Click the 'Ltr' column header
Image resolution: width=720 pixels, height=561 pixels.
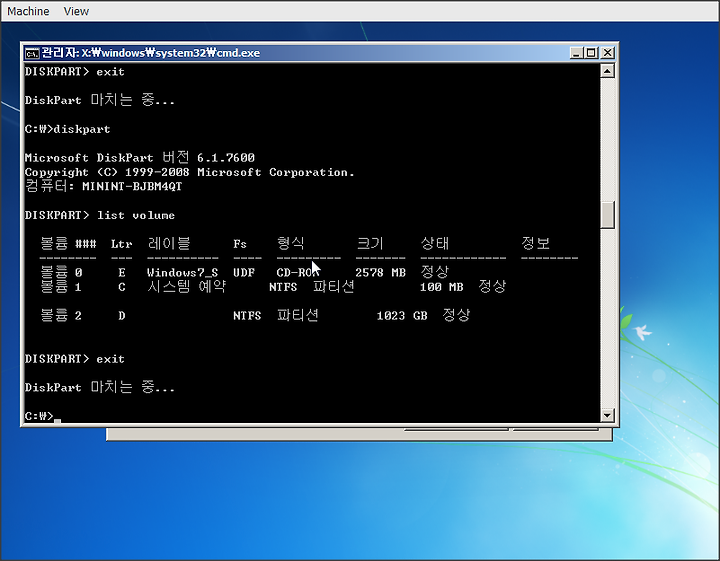(122, 244)
